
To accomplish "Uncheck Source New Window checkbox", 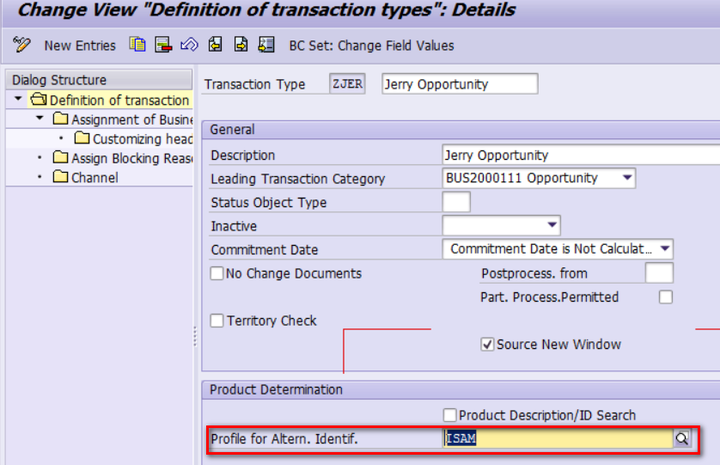I will coord(487,344).
